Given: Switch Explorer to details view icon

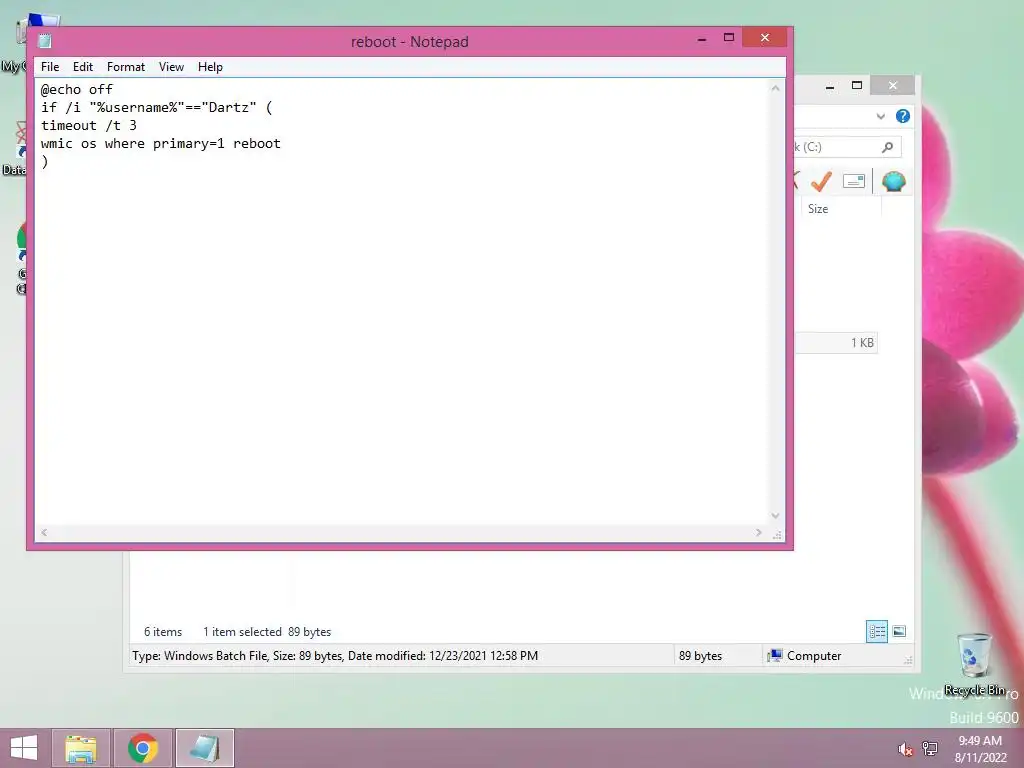Looking at the screenshot, I should click(876, 632).
